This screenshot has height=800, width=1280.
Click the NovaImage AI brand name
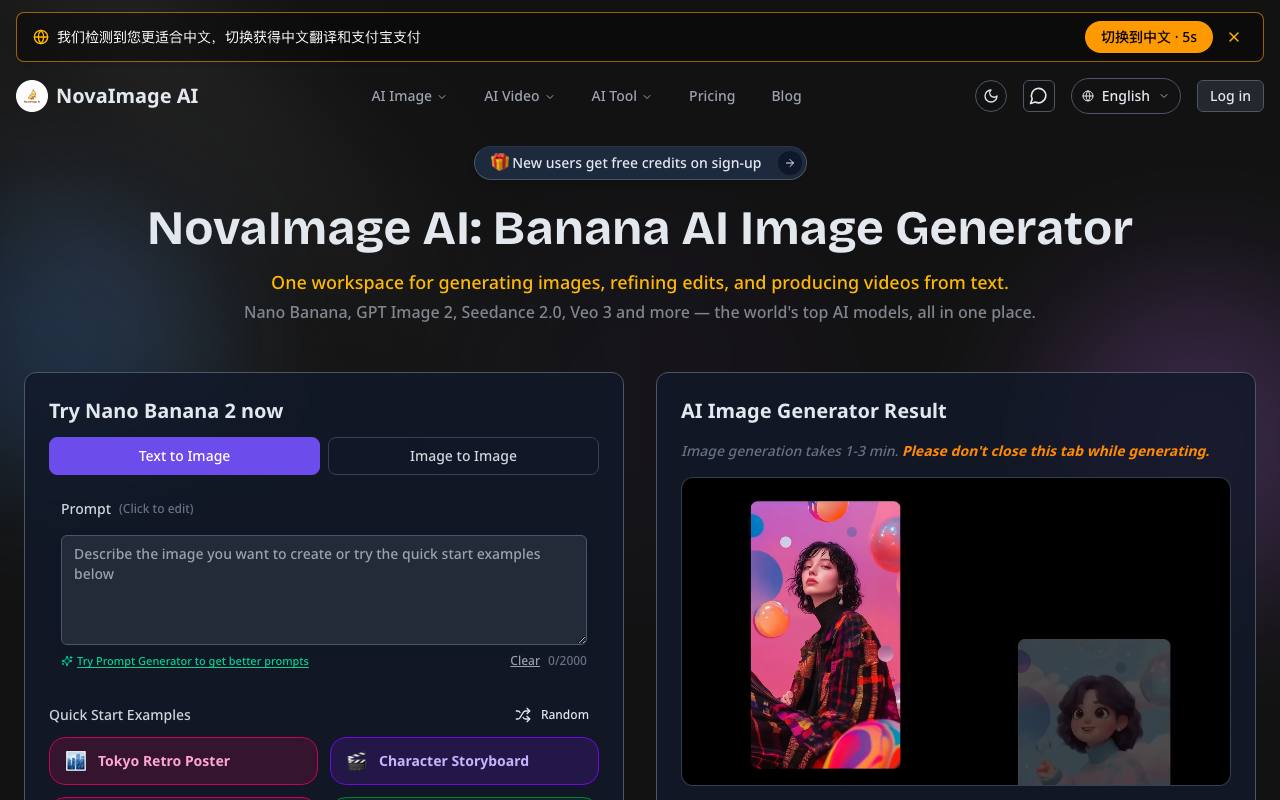(127, 96)
